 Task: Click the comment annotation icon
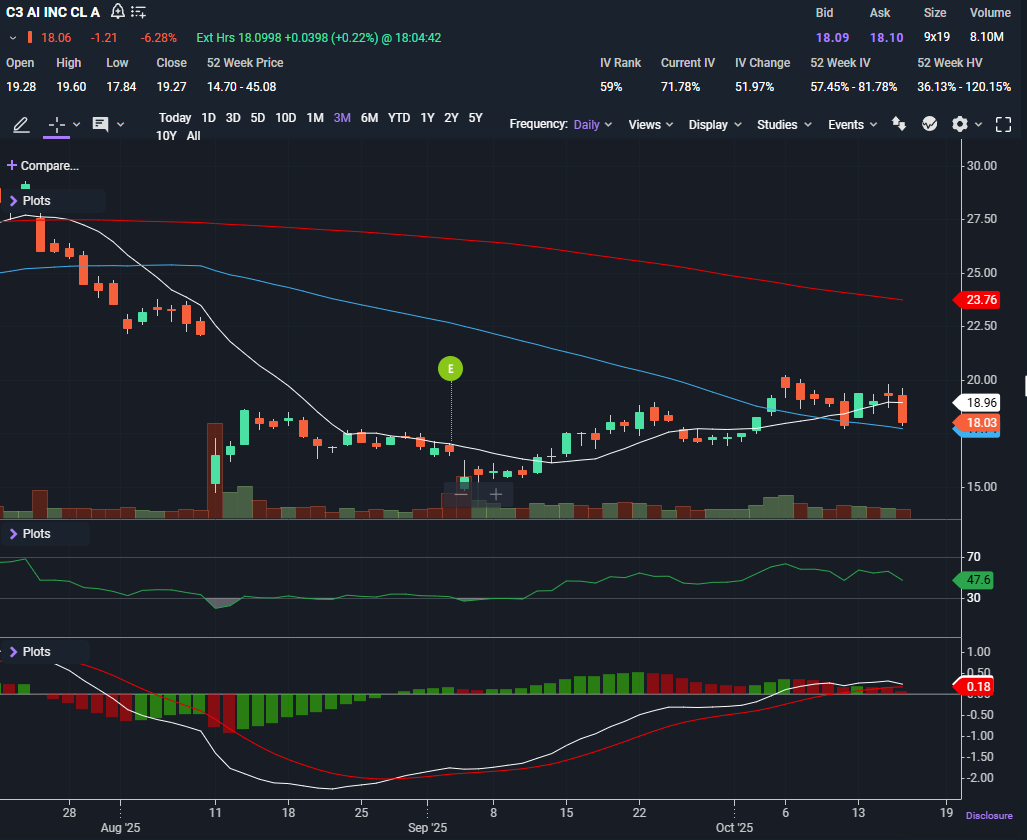click(x=100, y=124)
